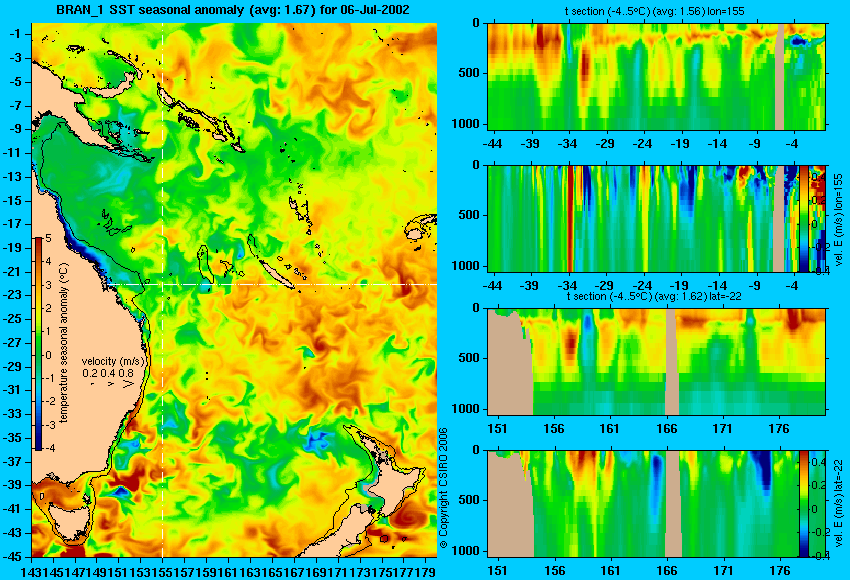Select the lat=-22 temperature section plot

pos(657,362)
